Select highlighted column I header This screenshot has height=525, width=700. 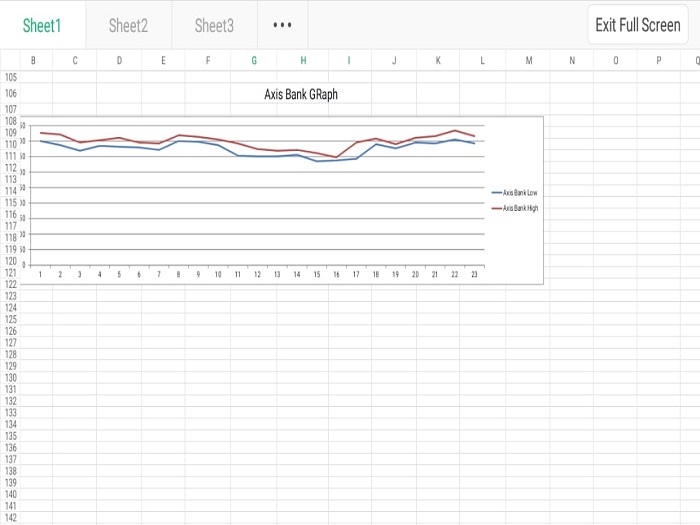349,60
